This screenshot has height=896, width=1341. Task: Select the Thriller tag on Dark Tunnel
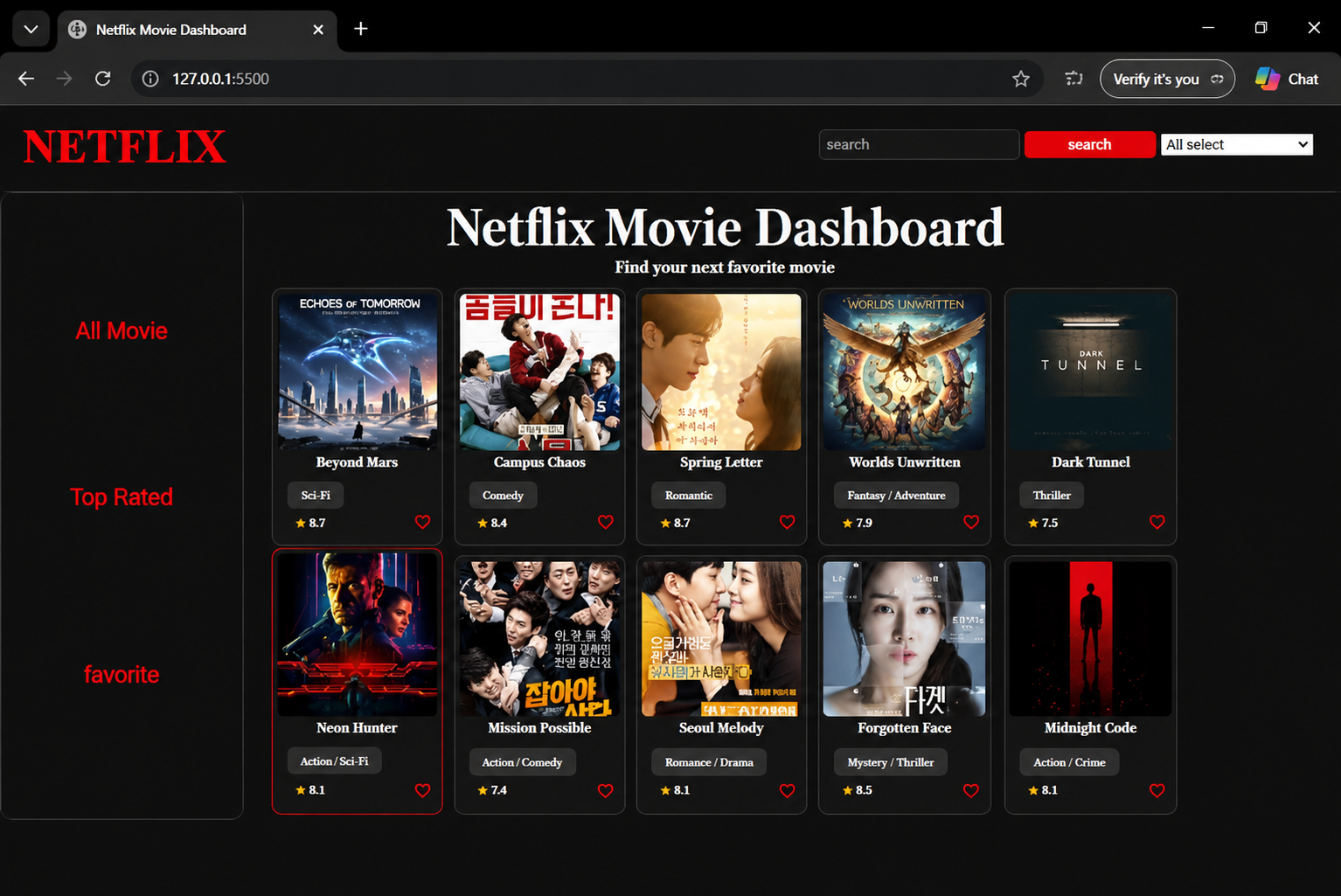[1052, 495]
